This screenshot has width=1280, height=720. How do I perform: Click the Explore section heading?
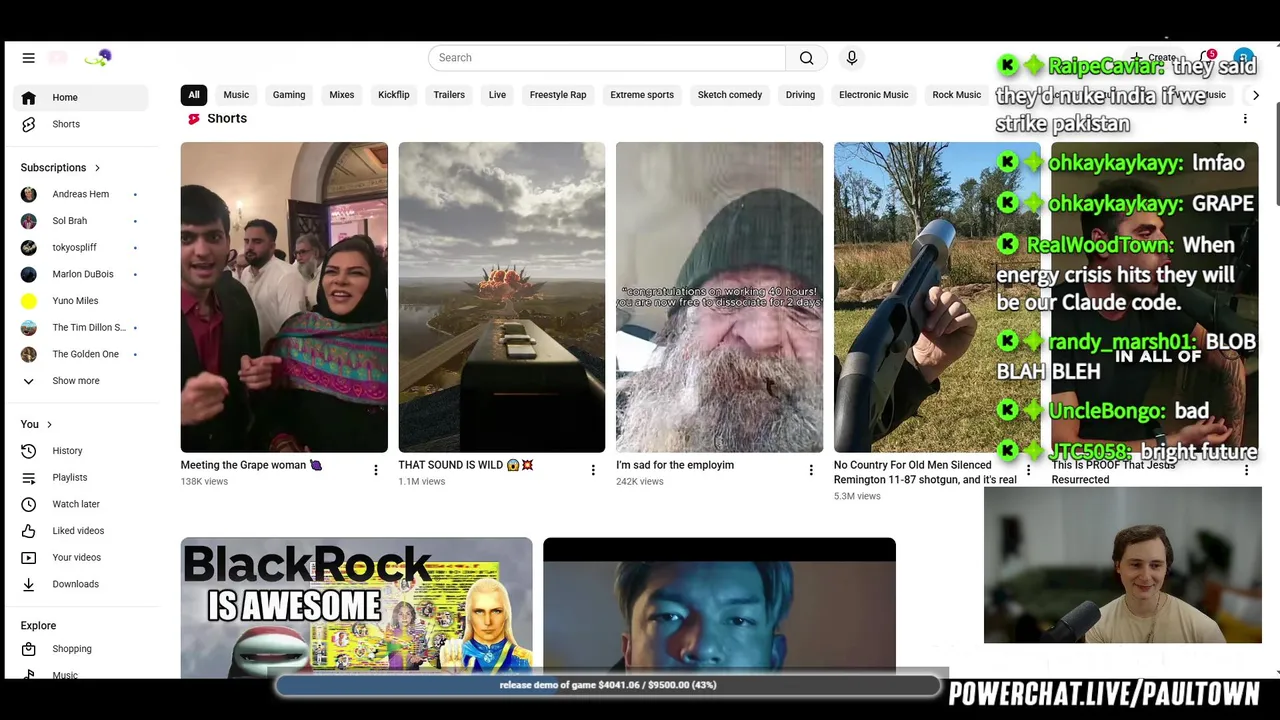tap(38, 626)
